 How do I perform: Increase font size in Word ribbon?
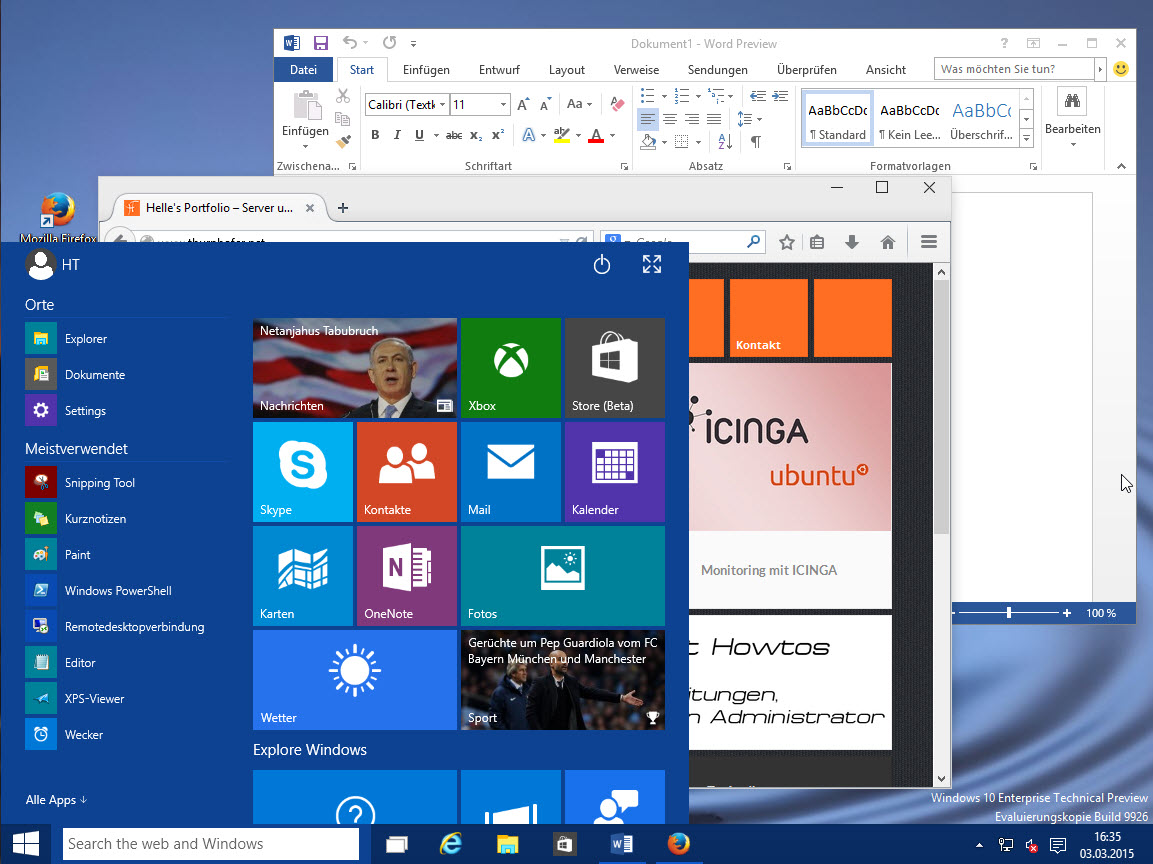[523, 104]
